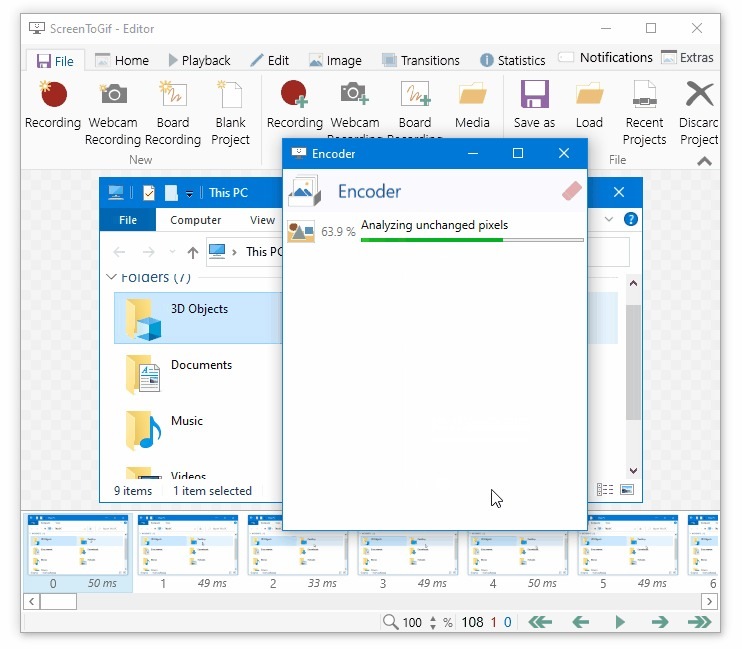This screenshot has height=649, width=742.
Task: Click Back arrow in This PC window
Action: tap(119, 252)
